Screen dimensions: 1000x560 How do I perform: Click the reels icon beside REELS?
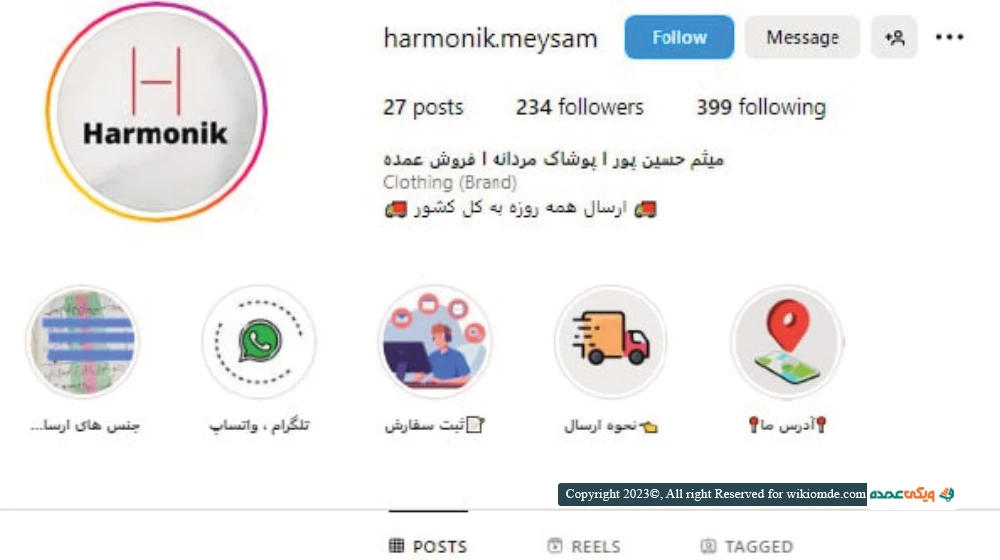555,546
